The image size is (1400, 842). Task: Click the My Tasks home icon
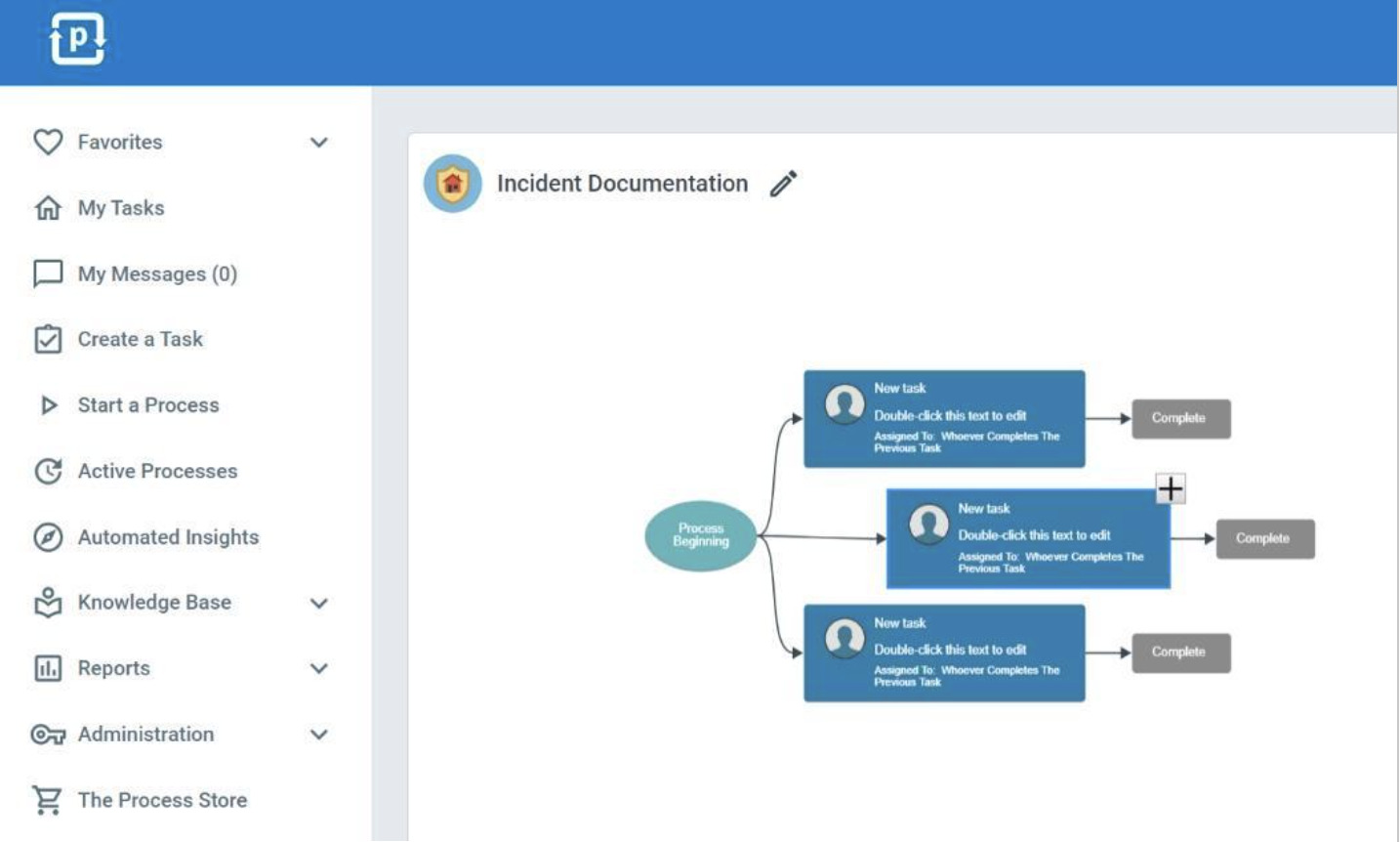48,208
